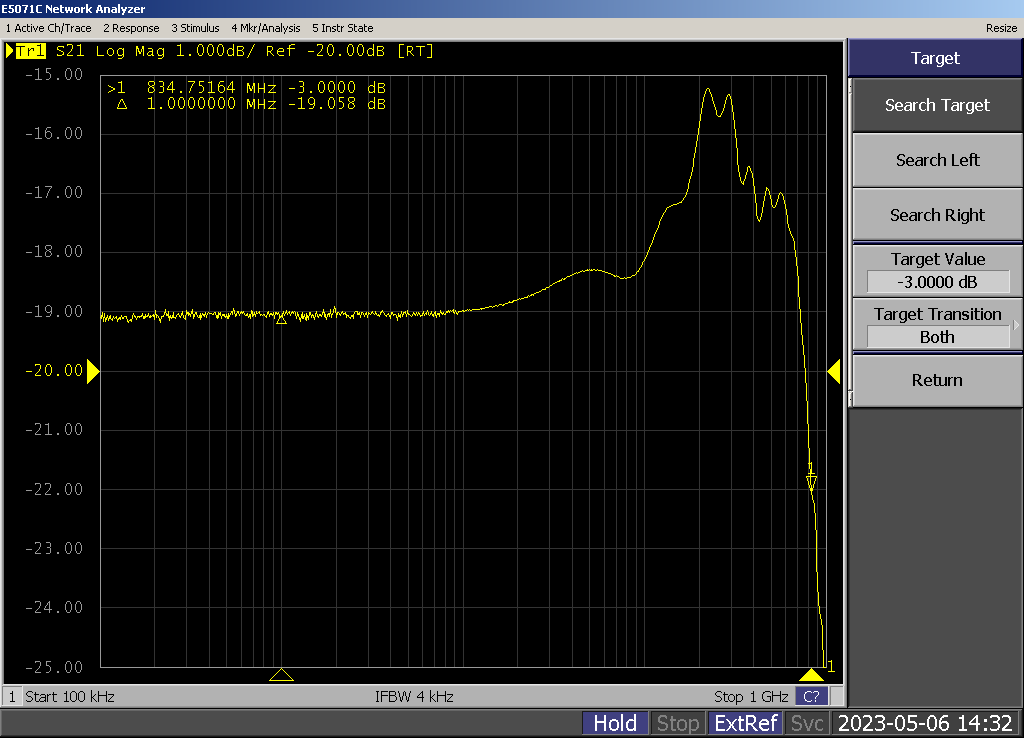The height and width of the screenshot is (738, 1024).
Task: Click the marker 1 triangle on bottom axis
Action: pyautogui.click(x=811, y=675)
